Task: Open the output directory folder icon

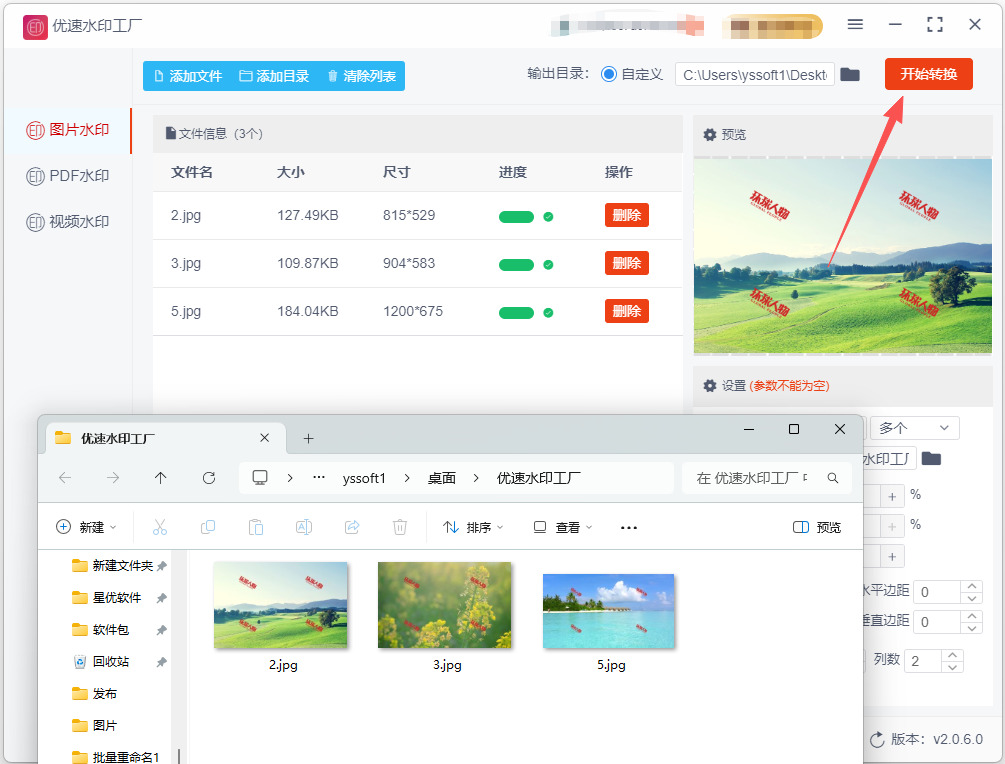Action: pos(850,75)
